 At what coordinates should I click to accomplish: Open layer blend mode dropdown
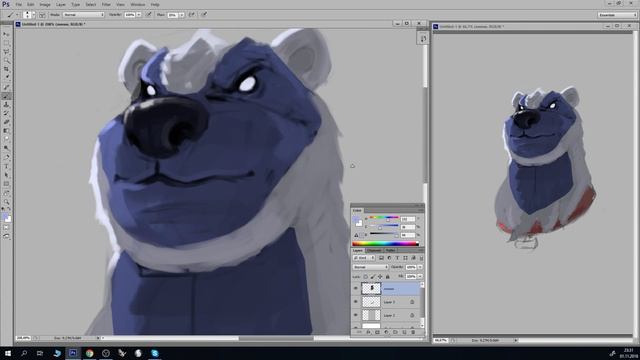(371, 267)
